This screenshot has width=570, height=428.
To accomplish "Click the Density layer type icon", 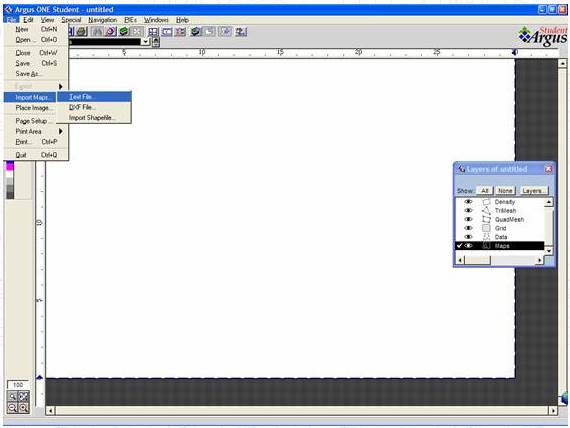I will tap(486, 202).
